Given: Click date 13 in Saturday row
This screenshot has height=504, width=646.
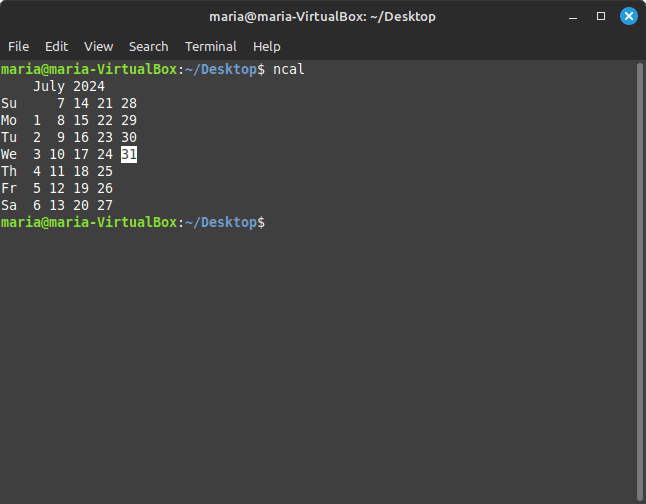Looking at the screenshot, I should [x=57, y=205].
